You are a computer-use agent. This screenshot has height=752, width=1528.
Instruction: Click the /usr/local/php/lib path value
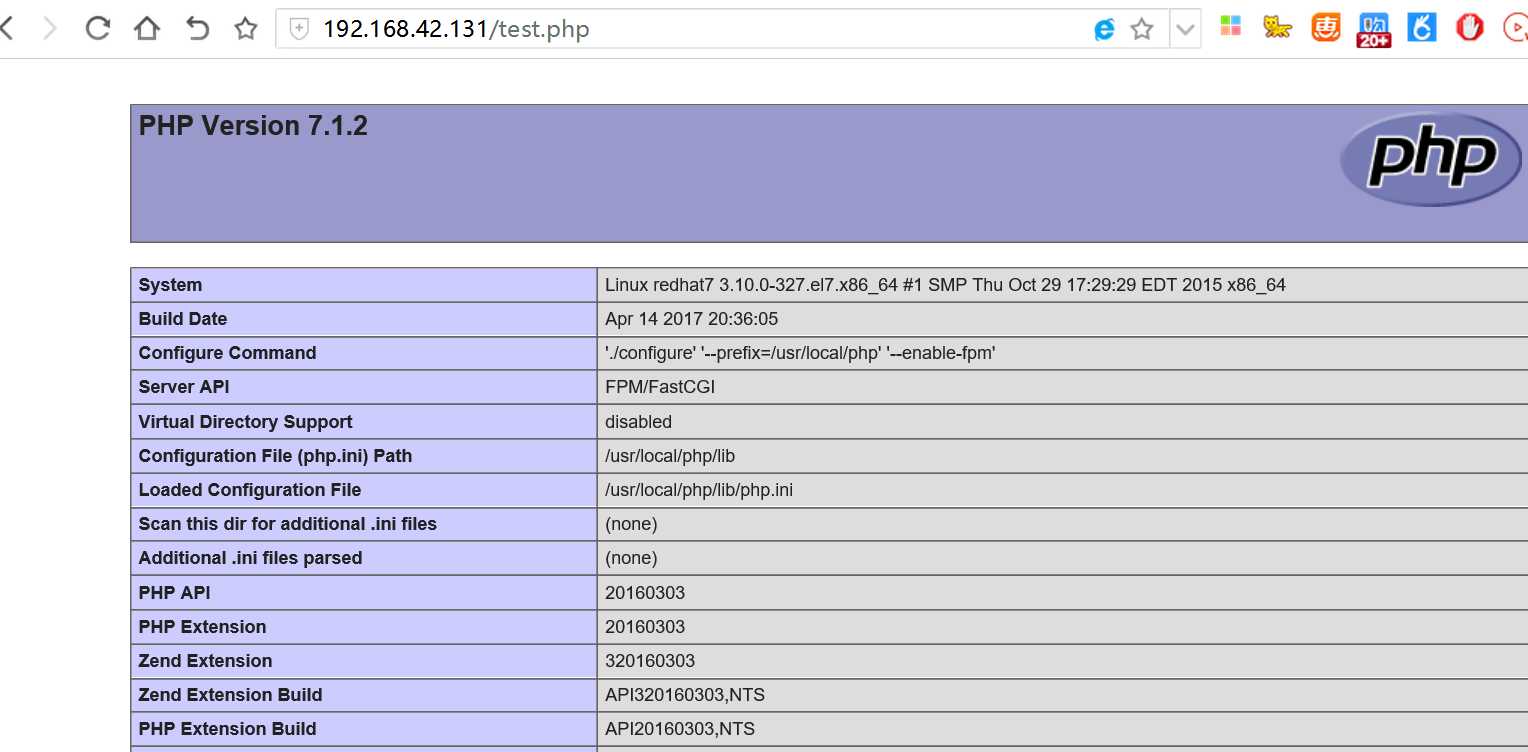point(670,456)
